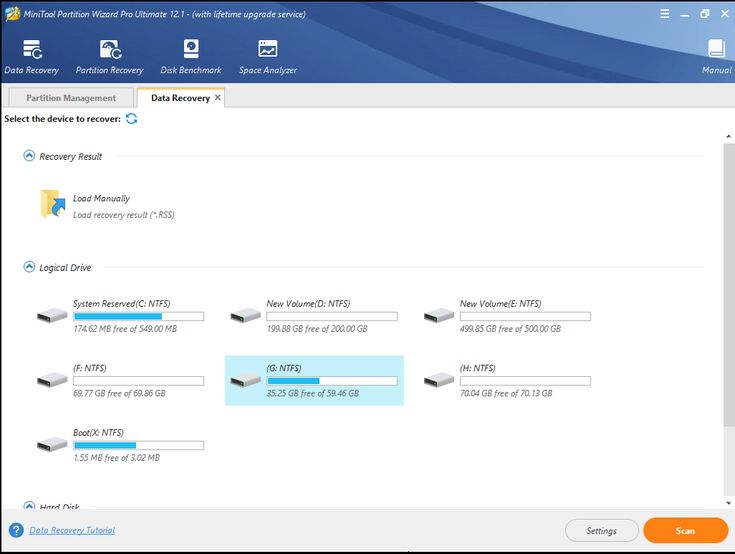
Task: Click the C: drive usage bar
Action: click(138, 316)
